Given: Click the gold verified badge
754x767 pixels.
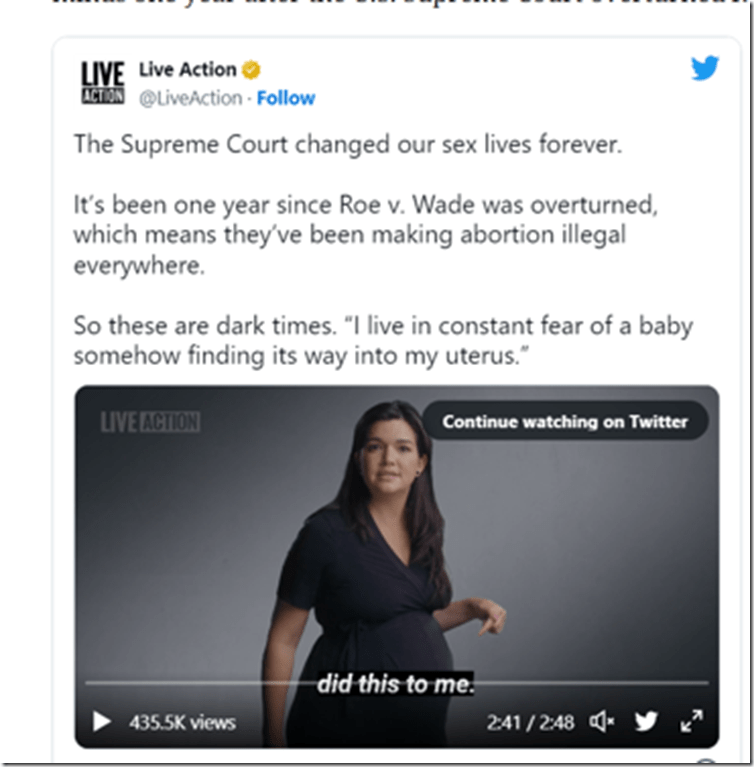Looking at the screenshot, I should (251, 70).
